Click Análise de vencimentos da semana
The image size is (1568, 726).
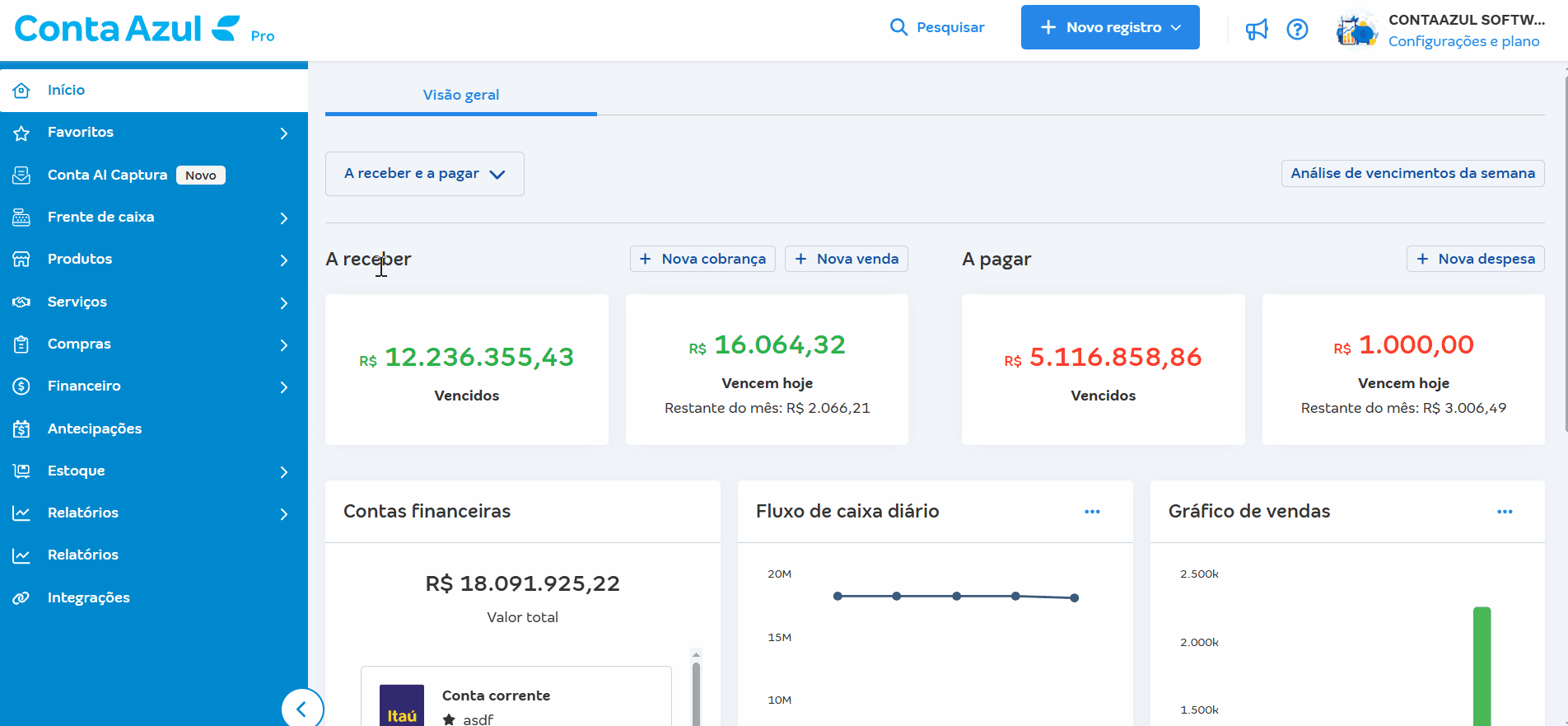click(1412, 173)
